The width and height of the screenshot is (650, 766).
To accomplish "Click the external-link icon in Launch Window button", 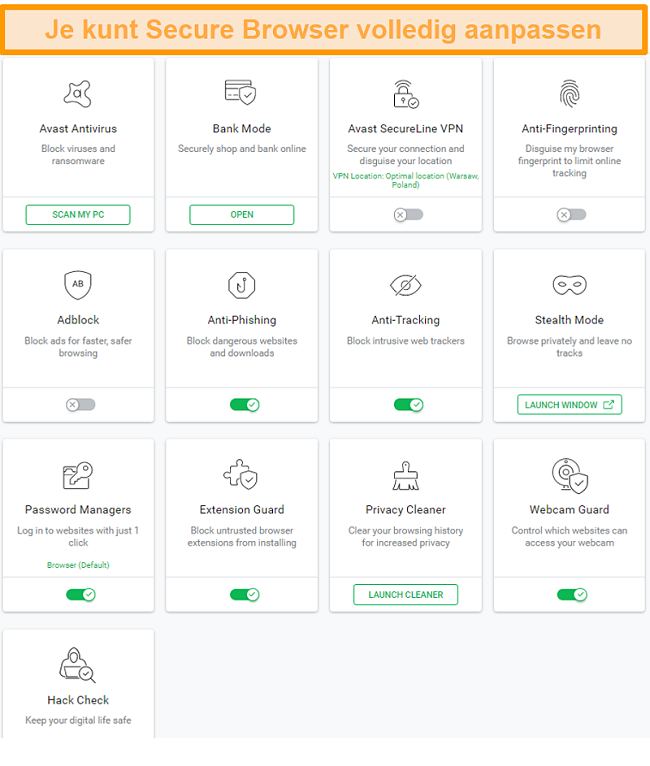I will pyautogui.click(x=608, y=404).
